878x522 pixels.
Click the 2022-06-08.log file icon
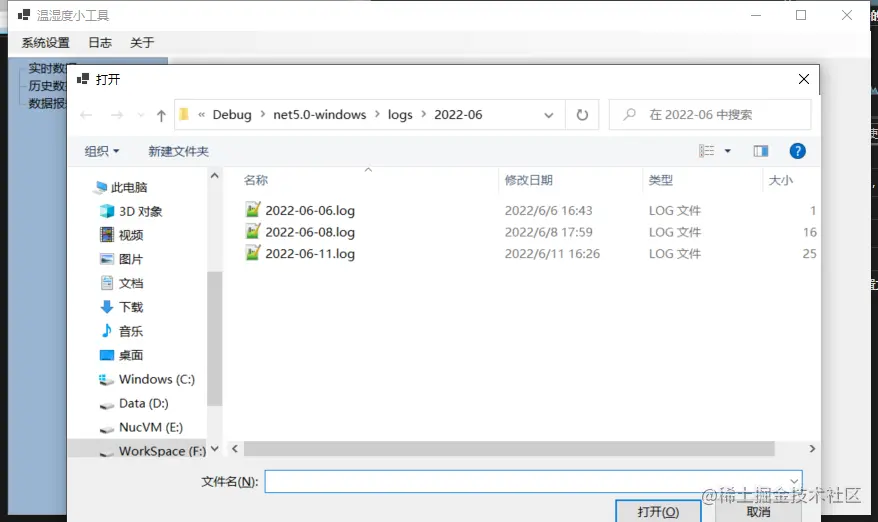coord(253,231)
